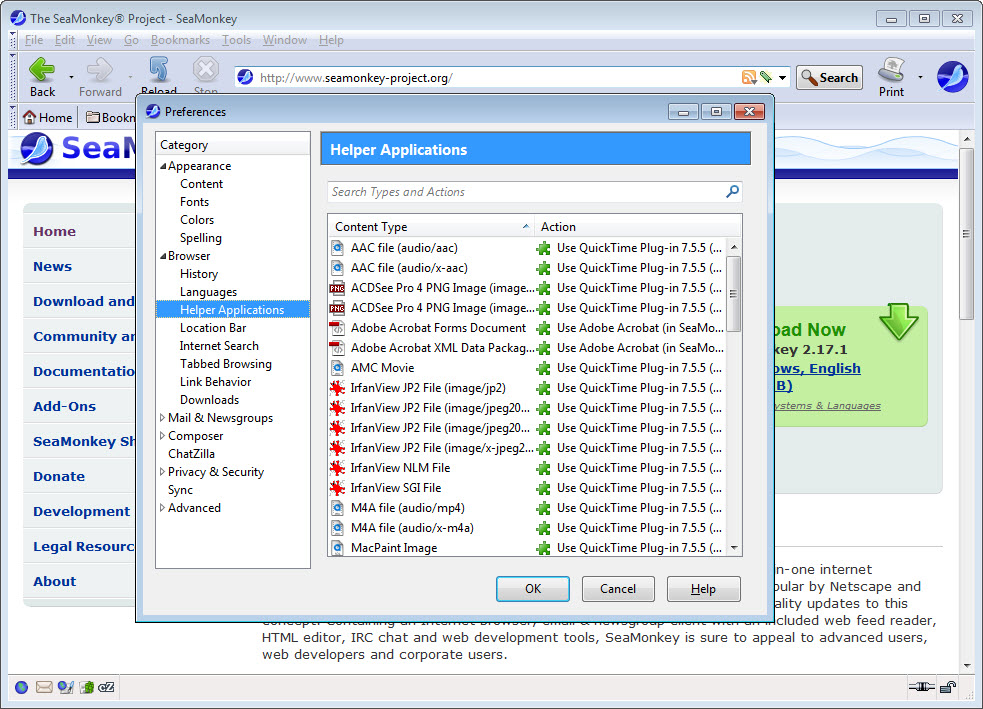The height and width of the screenshot is (709, 983).
Task: Open the View menu
Action: coord(99,40)
